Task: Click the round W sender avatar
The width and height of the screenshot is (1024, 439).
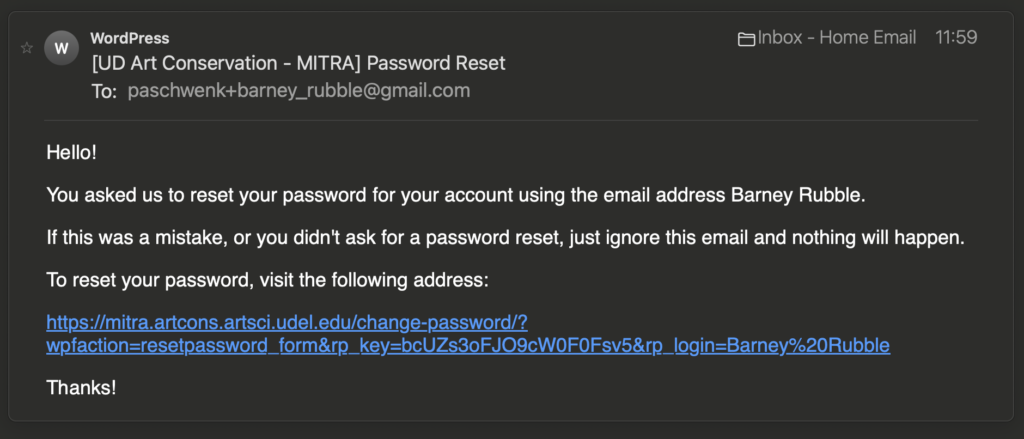Action: tap(61, 47)
